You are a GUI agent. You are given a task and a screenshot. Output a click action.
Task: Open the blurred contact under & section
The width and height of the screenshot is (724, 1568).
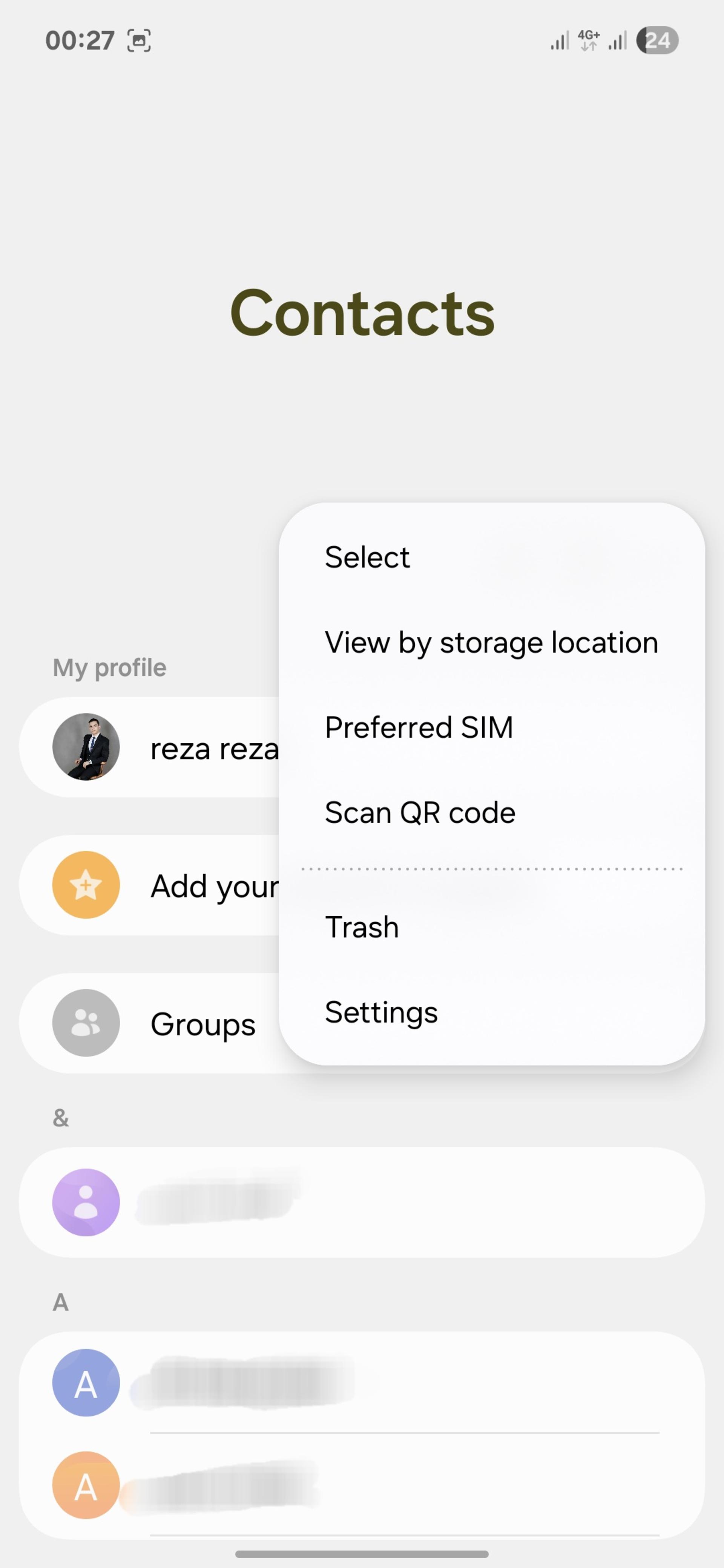point(362,1202)
